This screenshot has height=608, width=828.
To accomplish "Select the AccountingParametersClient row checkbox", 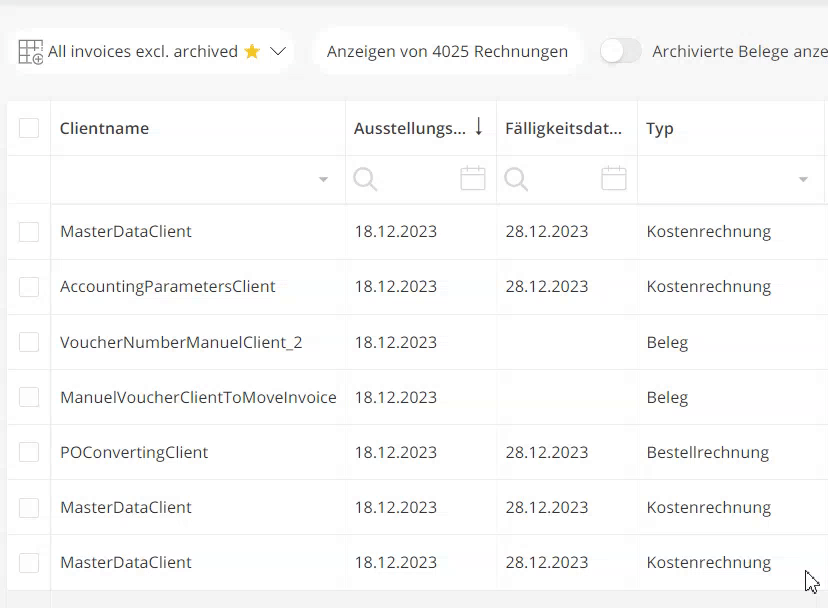I will coord(29,287).
